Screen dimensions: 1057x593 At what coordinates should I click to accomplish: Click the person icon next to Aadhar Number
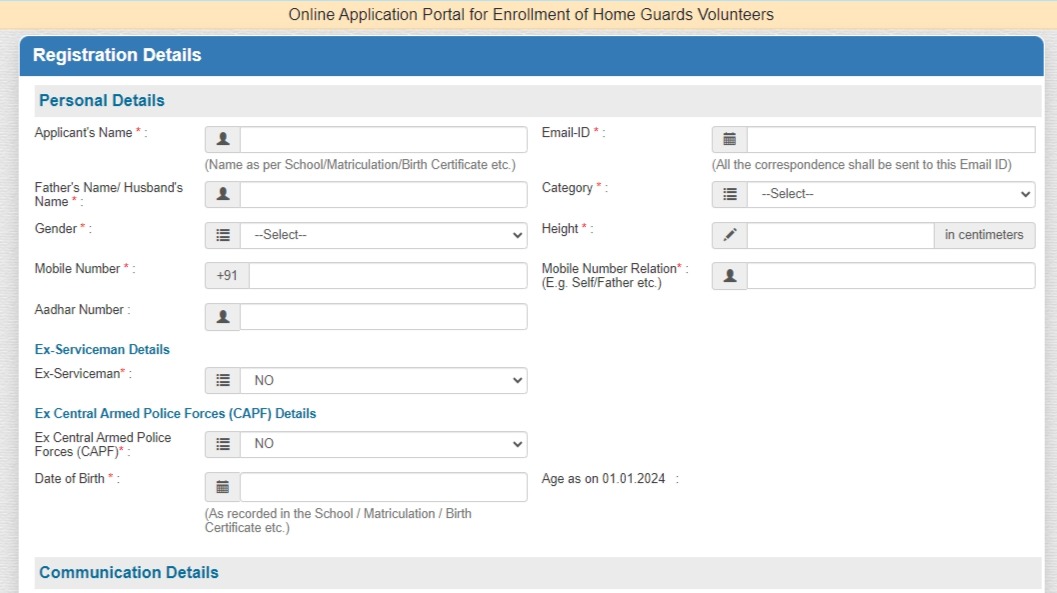222,316
